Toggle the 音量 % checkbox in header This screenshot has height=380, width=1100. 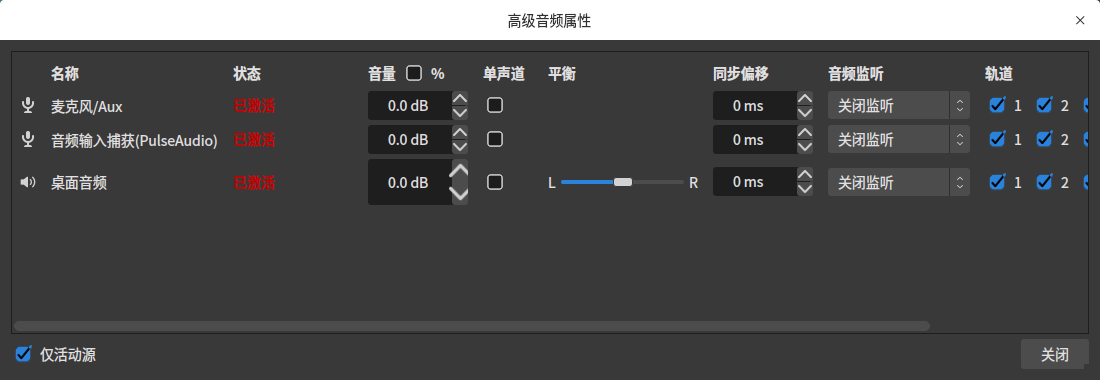click(x=415, y=73)
